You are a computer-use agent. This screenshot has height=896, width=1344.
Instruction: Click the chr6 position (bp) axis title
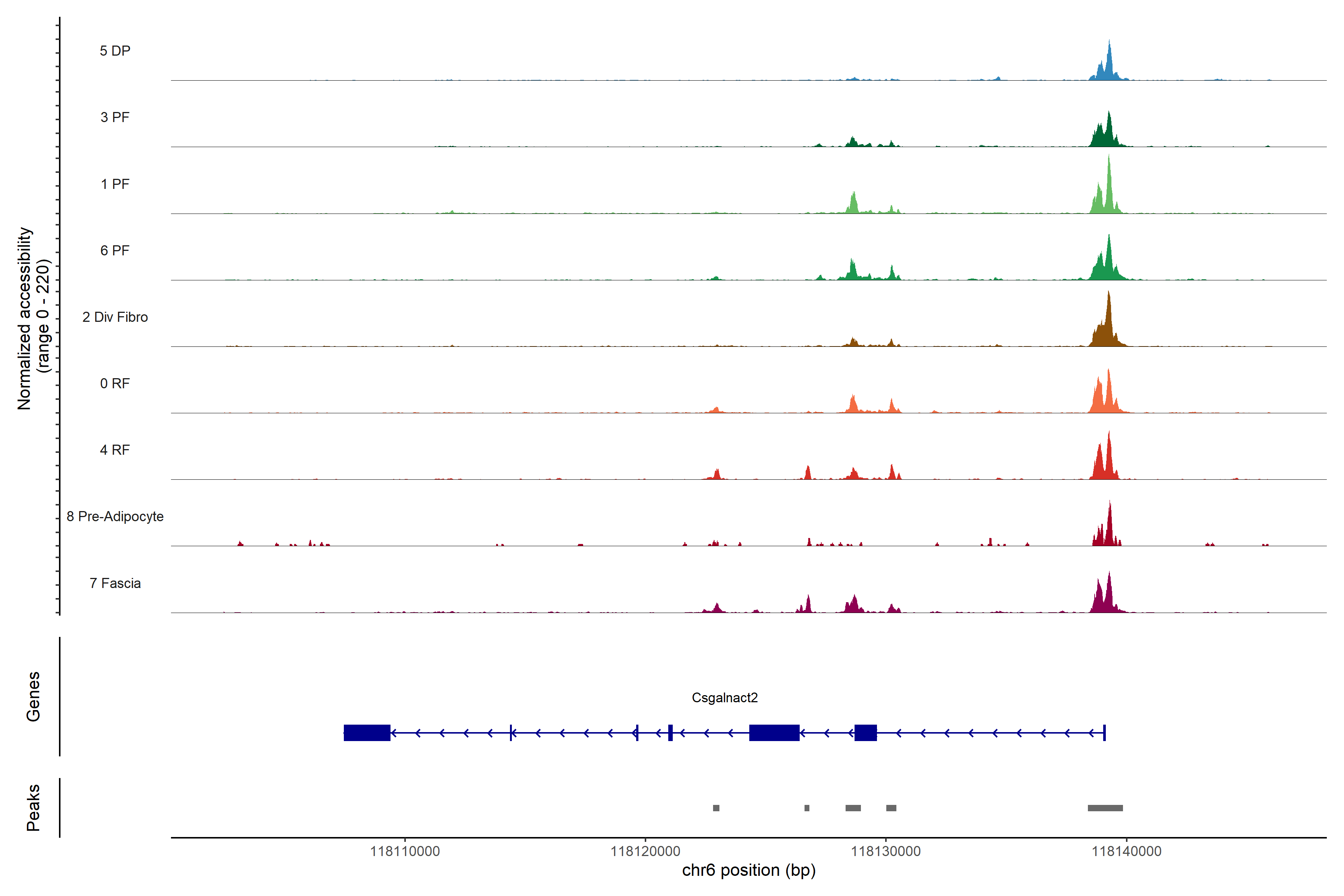tap(749, 870)
